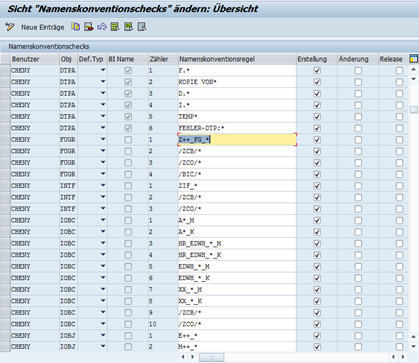Open Def.Typ dropdown for rule I.*
The image size is (419, 363).
pyautogui.click(x=103, y=105)
